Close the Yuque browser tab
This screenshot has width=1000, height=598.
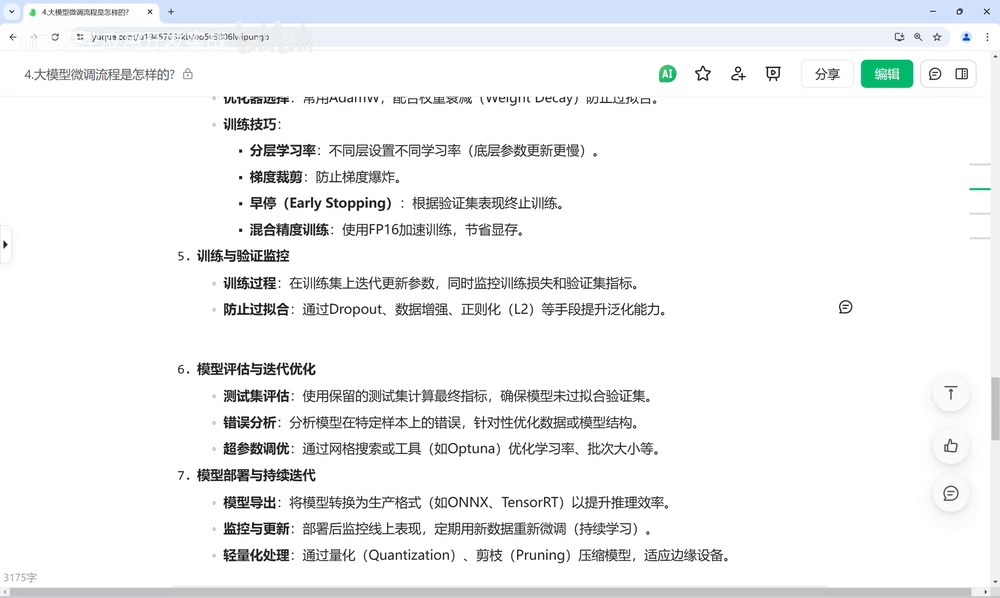point(150,11)
